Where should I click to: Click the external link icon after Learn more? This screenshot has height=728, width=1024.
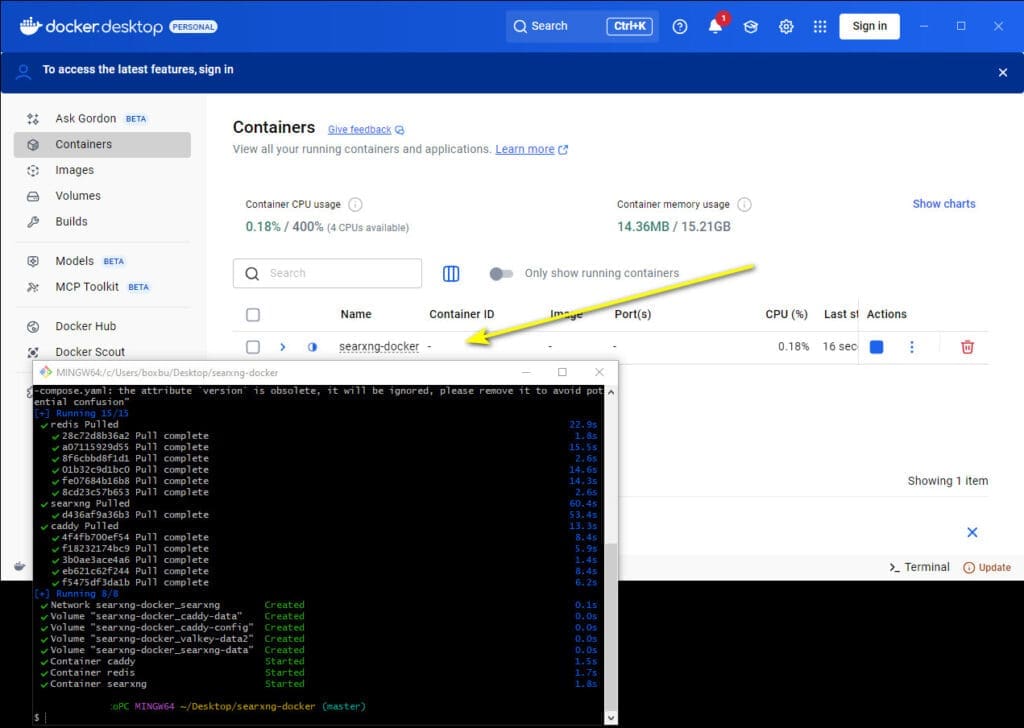[x=563, y=150]
